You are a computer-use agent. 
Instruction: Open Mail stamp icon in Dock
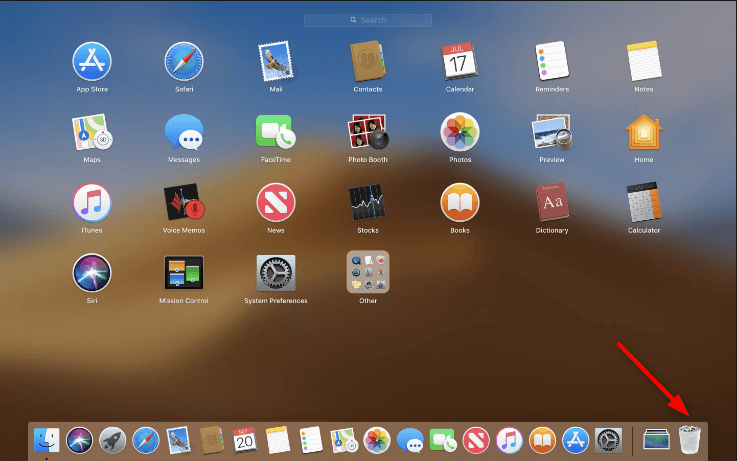pos(179,440)
